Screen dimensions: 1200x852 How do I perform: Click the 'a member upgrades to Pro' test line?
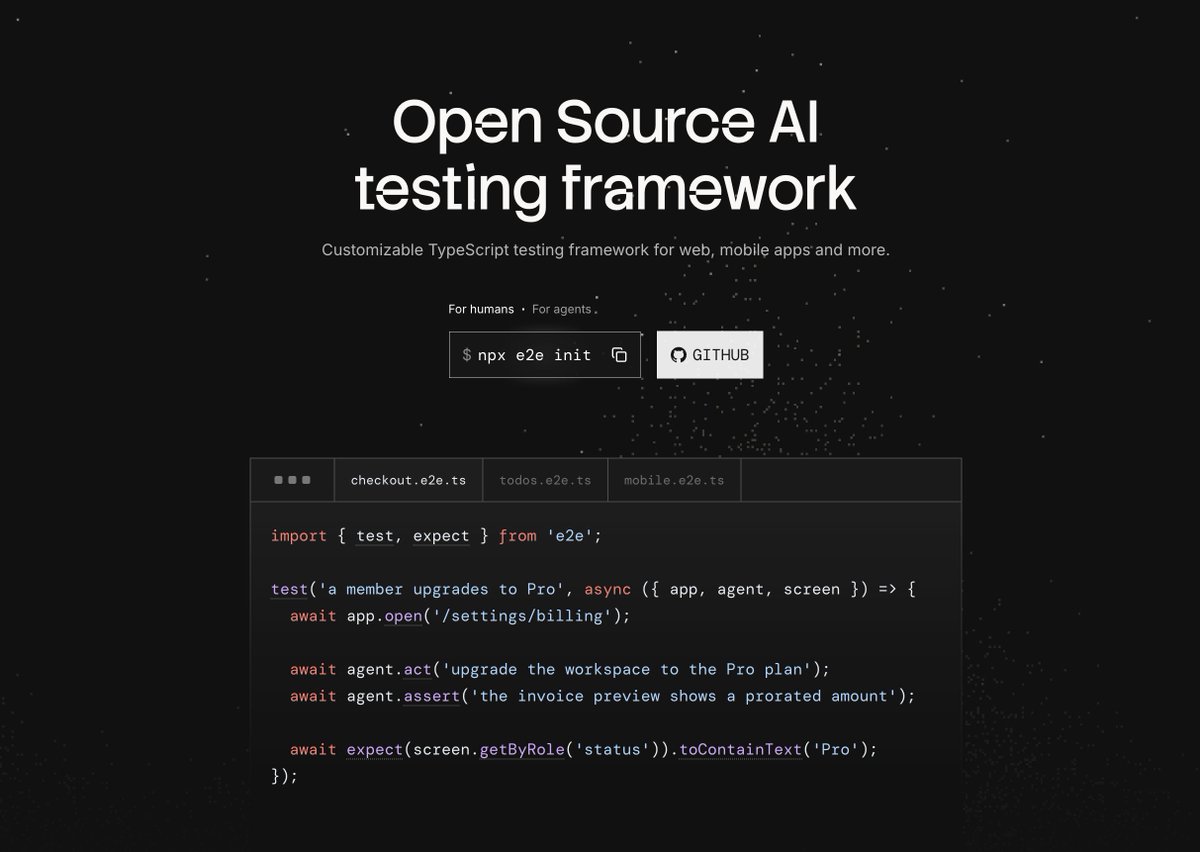pos(593,589)
